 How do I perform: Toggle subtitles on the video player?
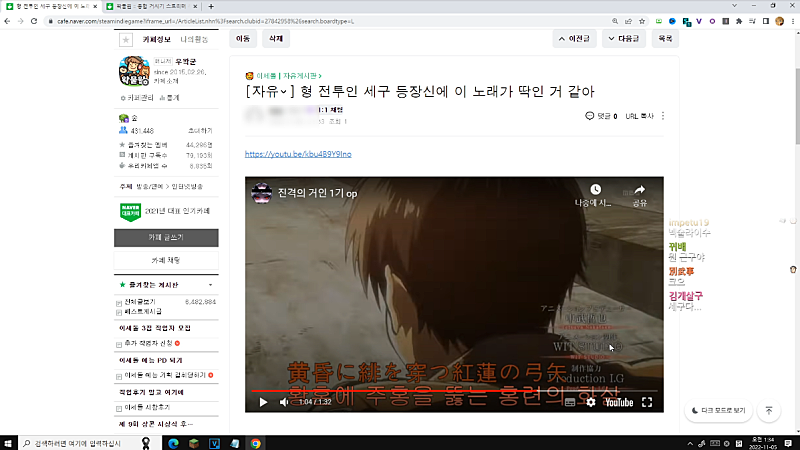[x=570, y=402]
